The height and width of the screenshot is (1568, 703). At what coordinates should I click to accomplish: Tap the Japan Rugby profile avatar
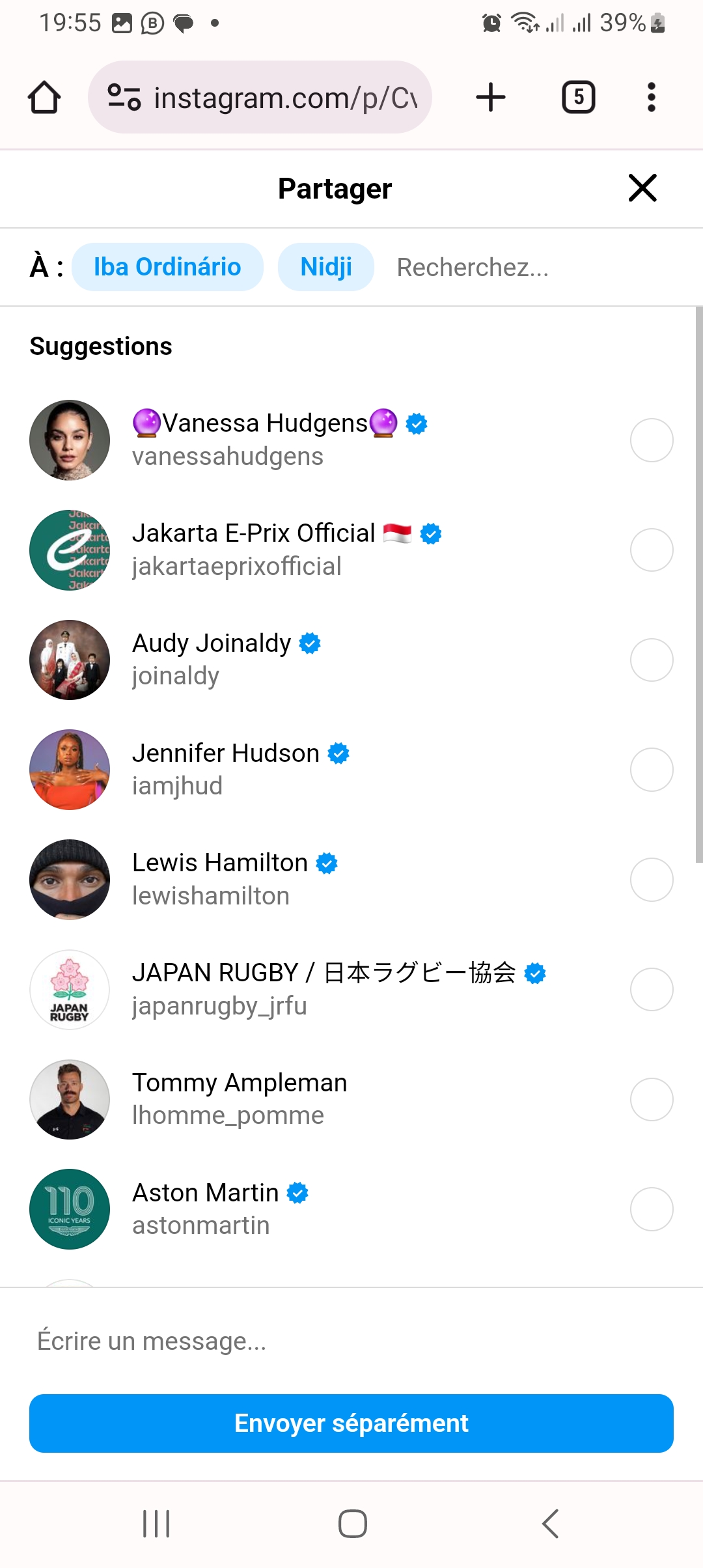click(70, 990)
